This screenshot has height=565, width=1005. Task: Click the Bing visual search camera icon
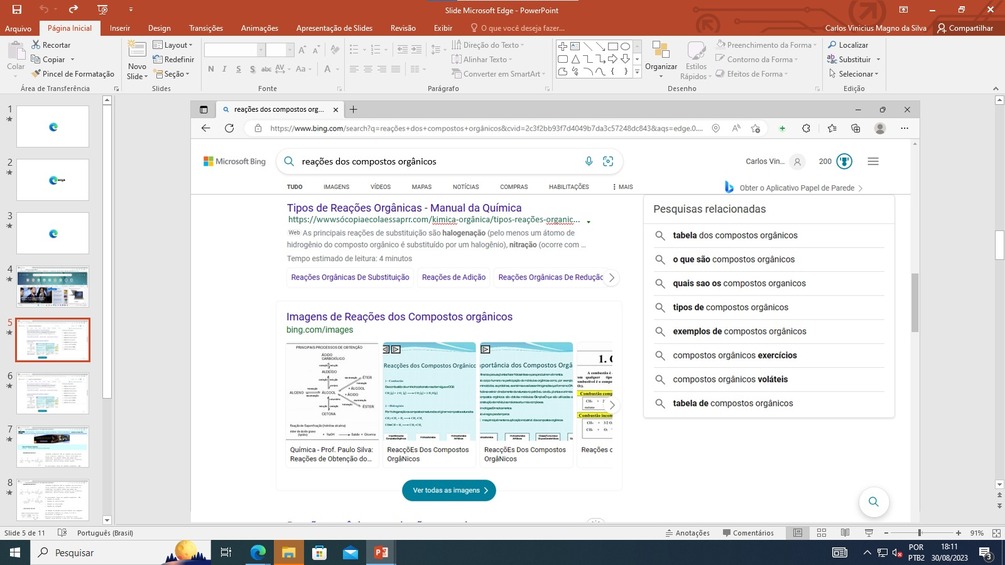(x=608, y=161)
